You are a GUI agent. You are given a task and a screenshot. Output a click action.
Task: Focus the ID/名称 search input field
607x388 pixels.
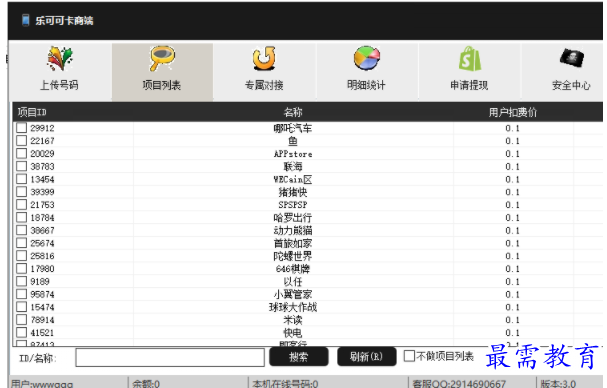pos(170,357)
